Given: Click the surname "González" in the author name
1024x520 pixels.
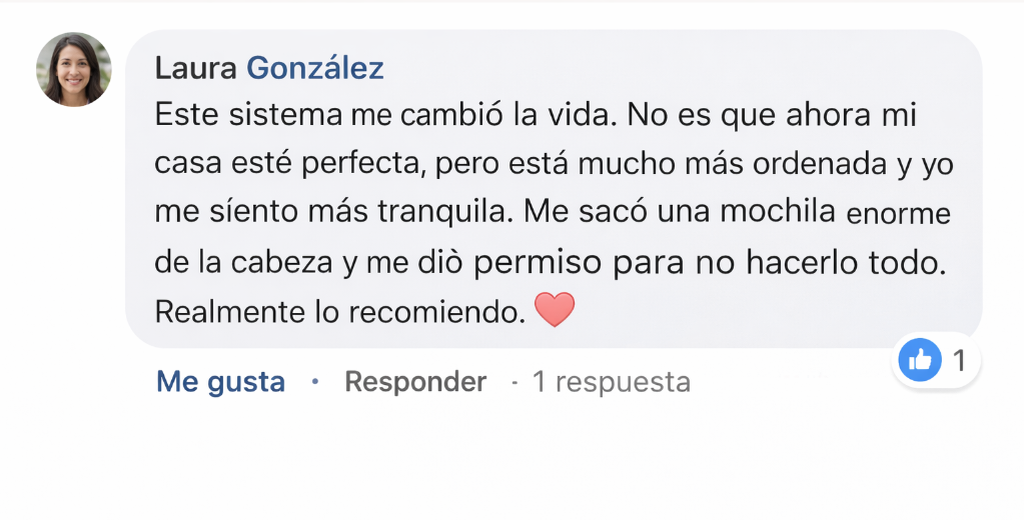Looking at the screenshot, I should (315, 68).
